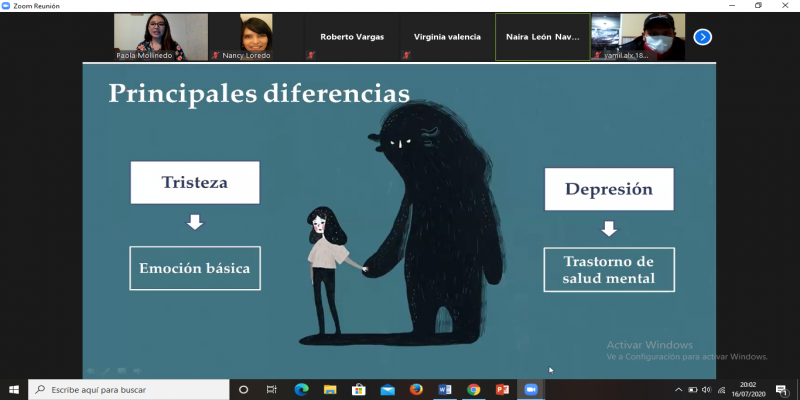Click the Zoom logo icon in the title bar
This screenshot has width=800, height=400.
pos(6,6)
